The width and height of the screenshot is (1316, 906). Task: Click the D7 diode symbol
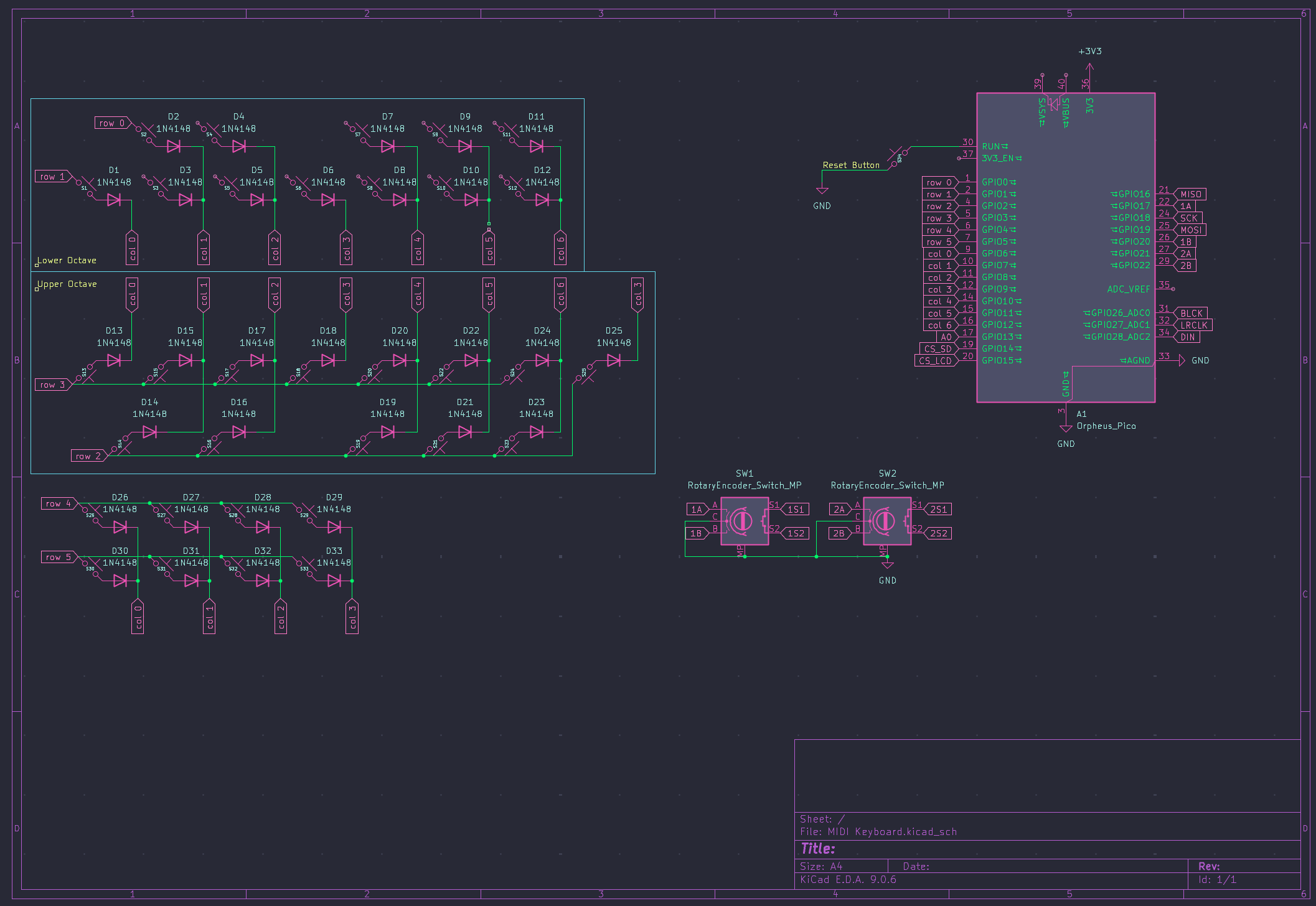(x=388, y=146)
